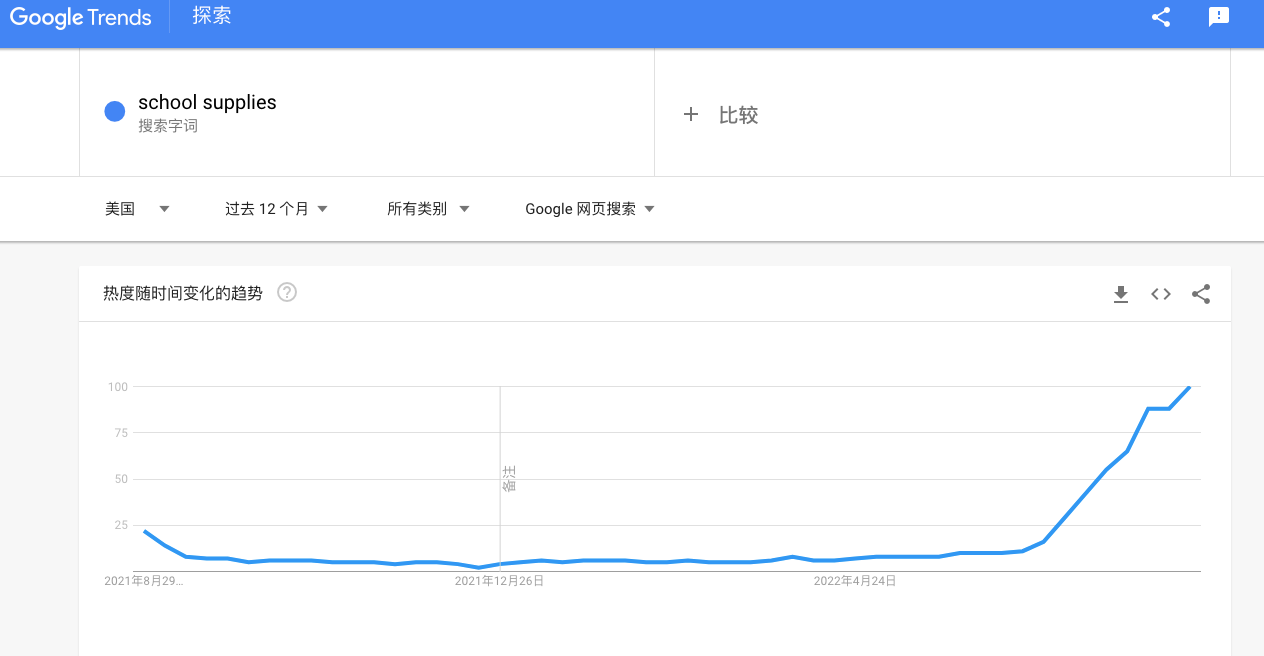Click the share icon in the top bar
Image resolution: width=1264 pixels, height=656 pixels.
[x=1159, y=17]
